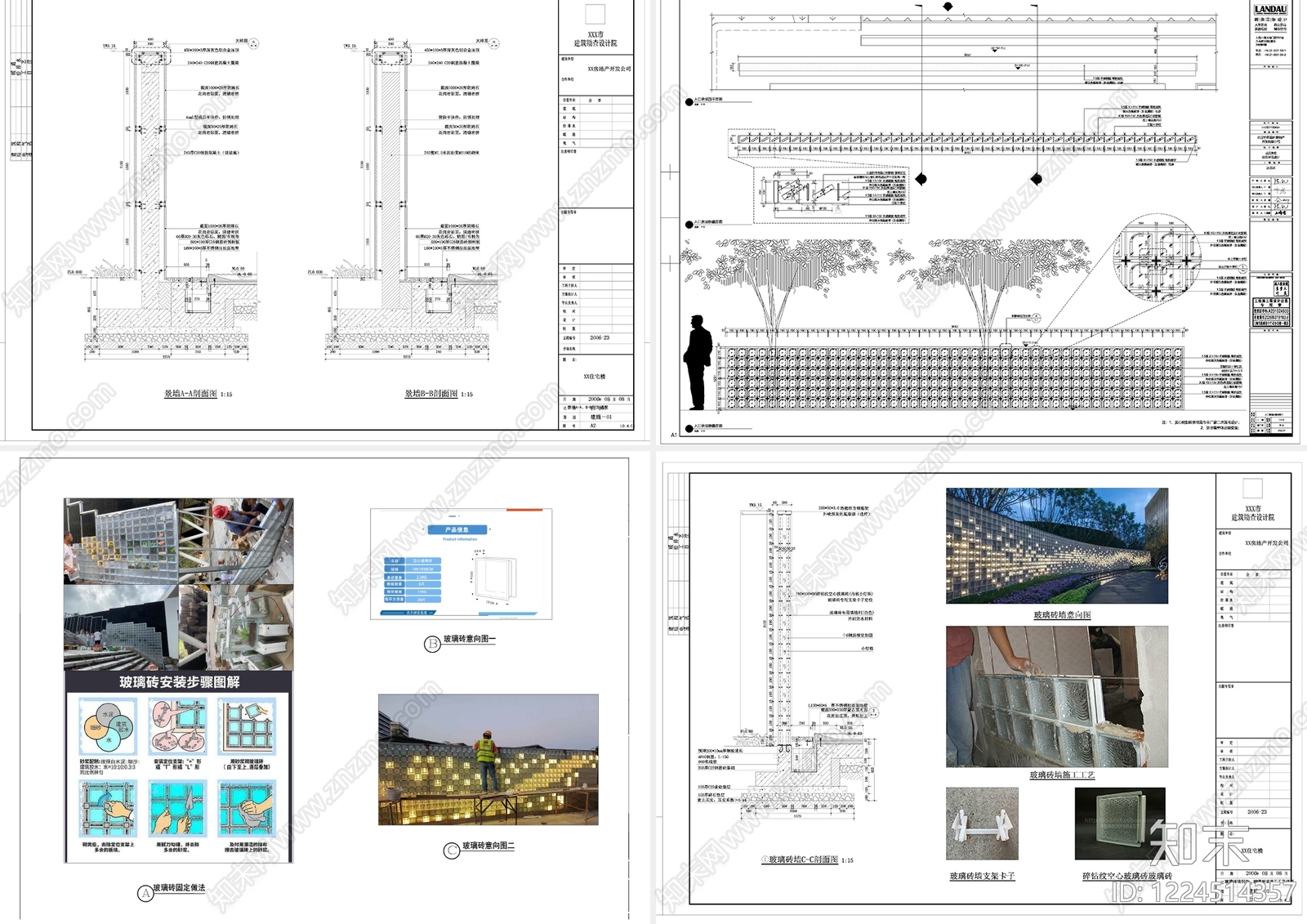The height and width of the screenshot is (924, 1307).
Task: Click the LANDAU logo in the title block
Action: (1270, 10)
